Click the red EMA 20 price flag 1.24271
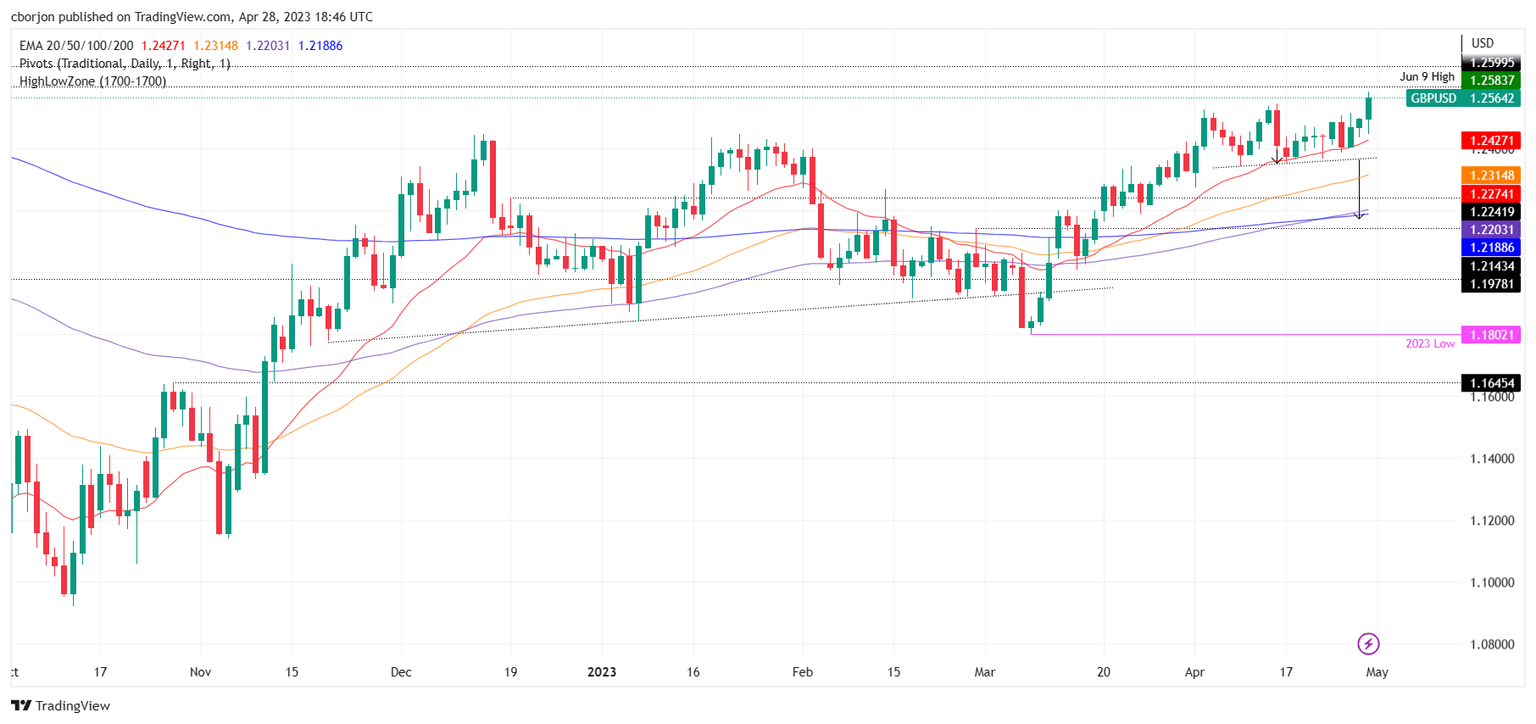 1491,140
